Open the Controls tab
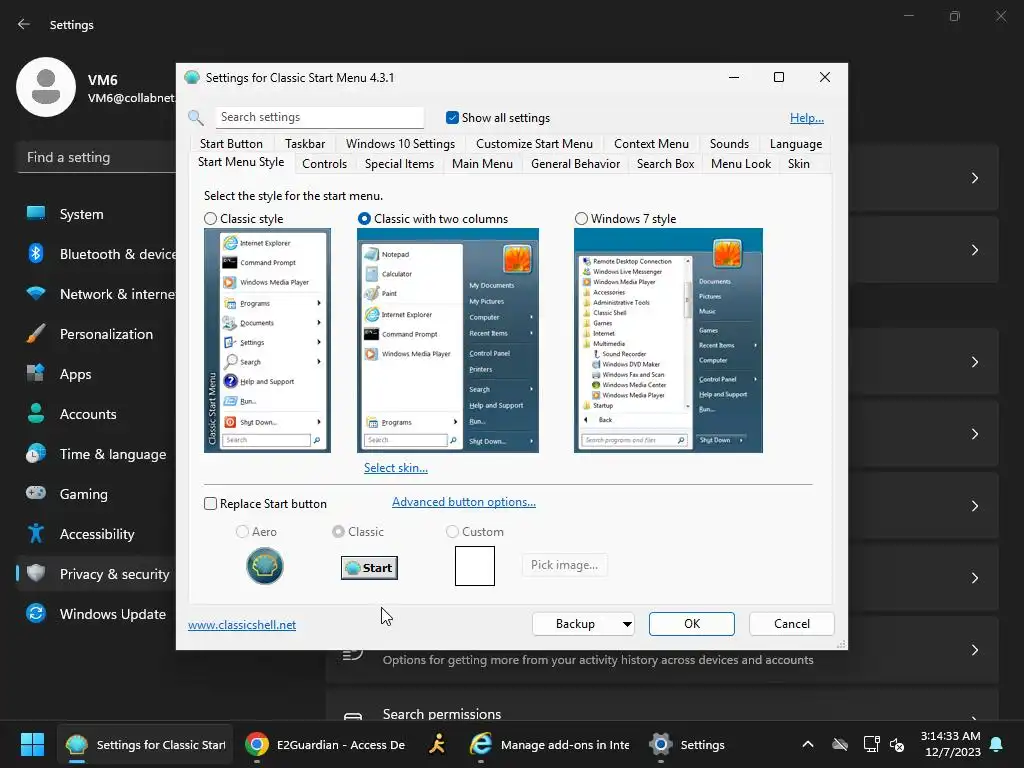The width and height of the screenshot is (1024, 768). [325, 164]
